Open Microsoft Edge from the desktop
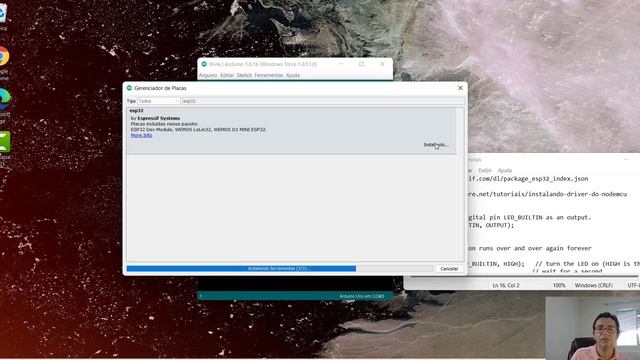The height and width of the screenshot is (360, 640). pyautogui.click(x=4, y=99)
